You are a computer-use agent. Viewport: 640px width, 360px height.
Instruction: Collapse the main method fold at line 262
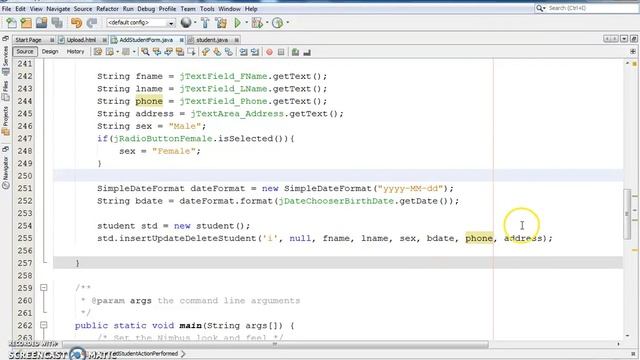pos(44,325)
